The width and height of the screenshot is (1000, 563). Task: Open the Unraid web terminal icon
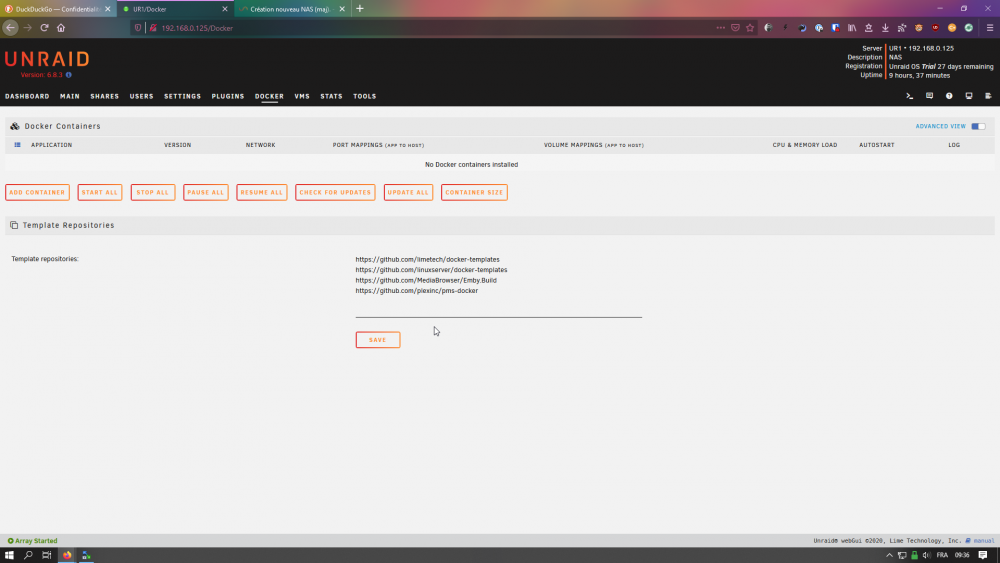(909, 96)
